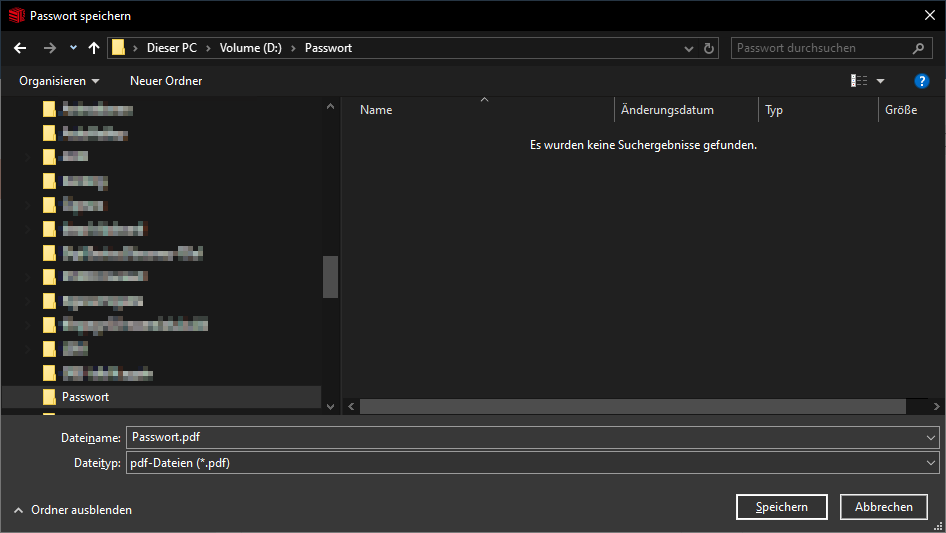Expand address bar history dropdown
This screenshot has width=946, height=533.
pyautogui.click(x=688, y=48)
